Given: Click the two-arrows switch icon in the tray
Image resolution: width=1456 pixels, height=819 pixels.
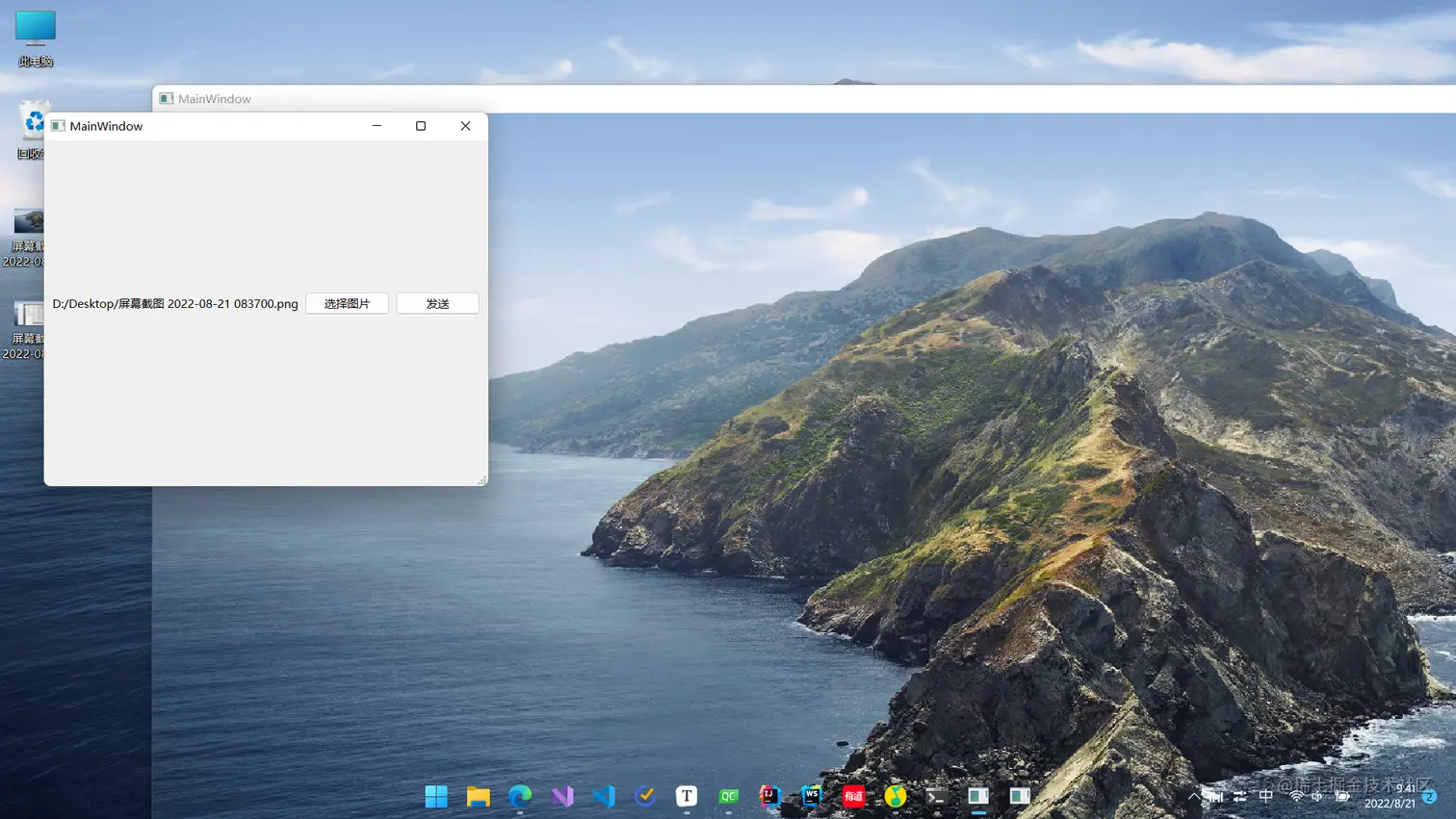Looking at the screenshot, I should [x=1240, y=796].
